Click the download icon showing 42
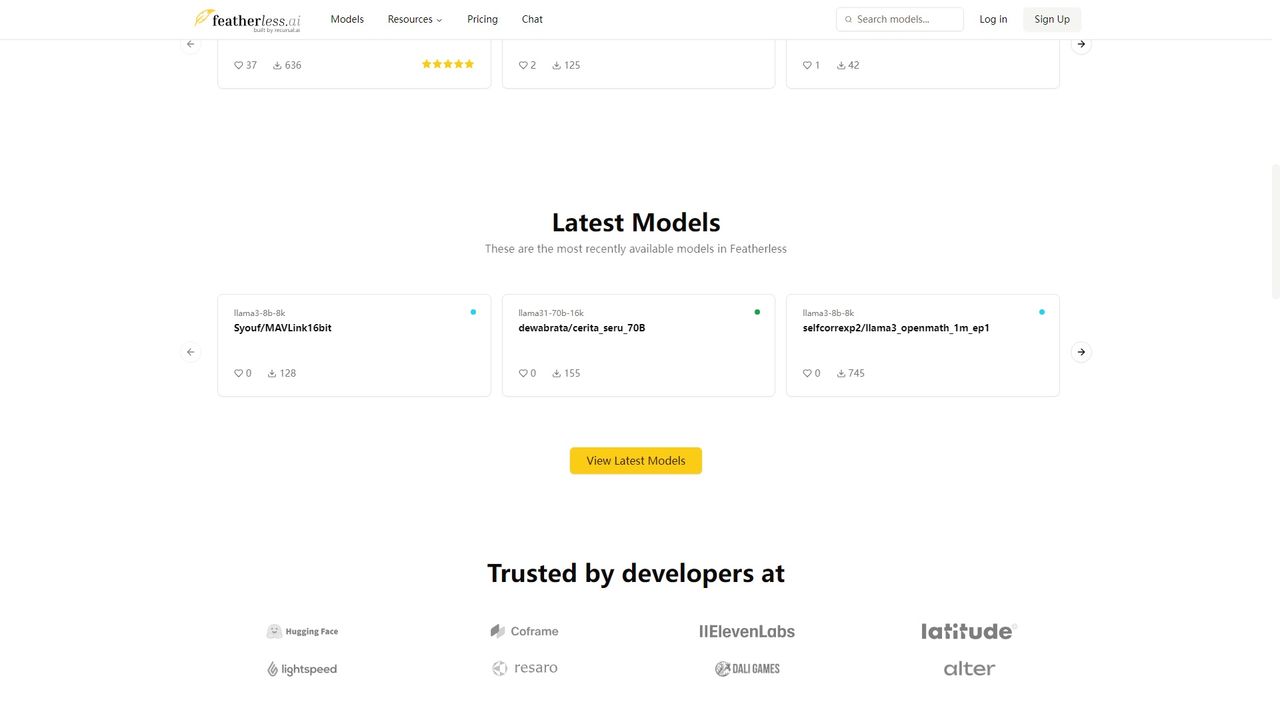The height and width of the screenshot is (720, 1280). 841,65
